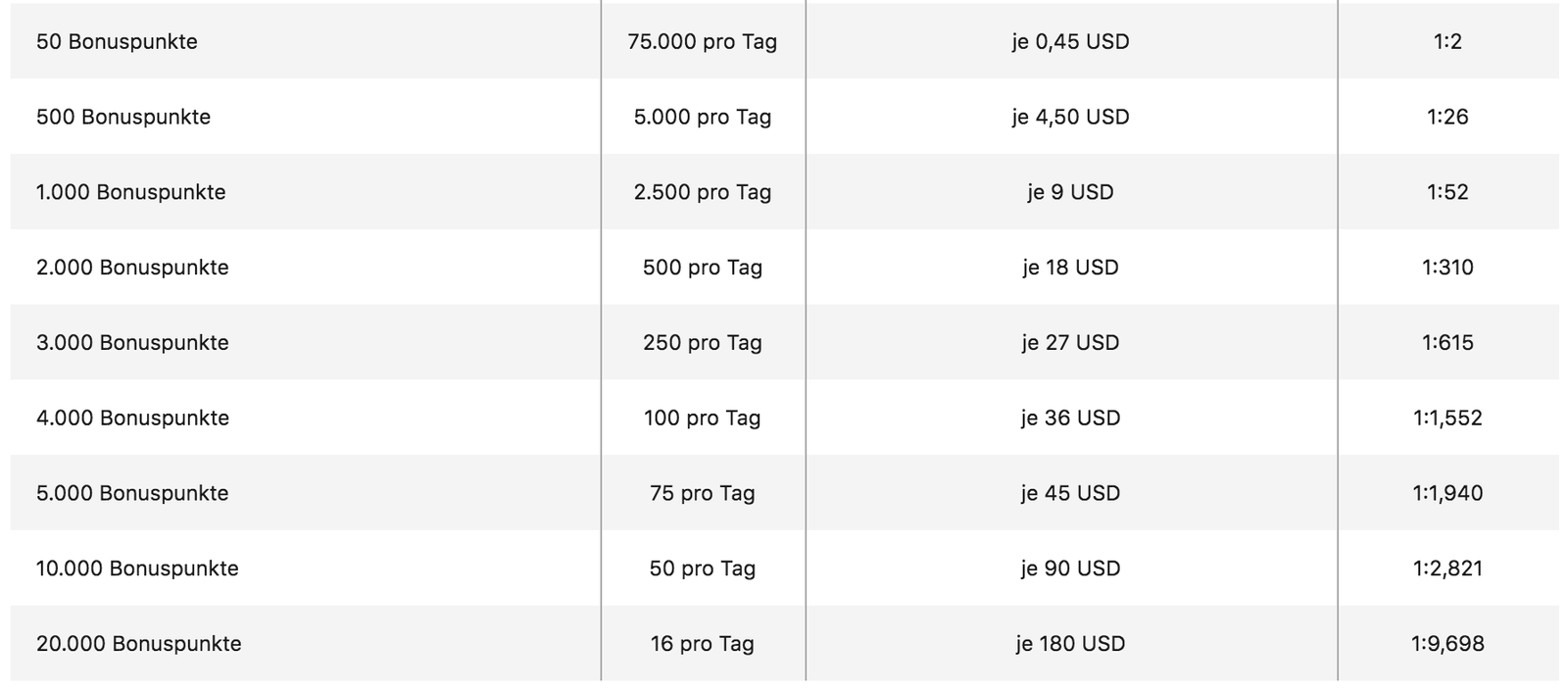This screenshot has height=691, width=1568.
Task: Click the 1:2,821 odds value
Action: 1447,568
